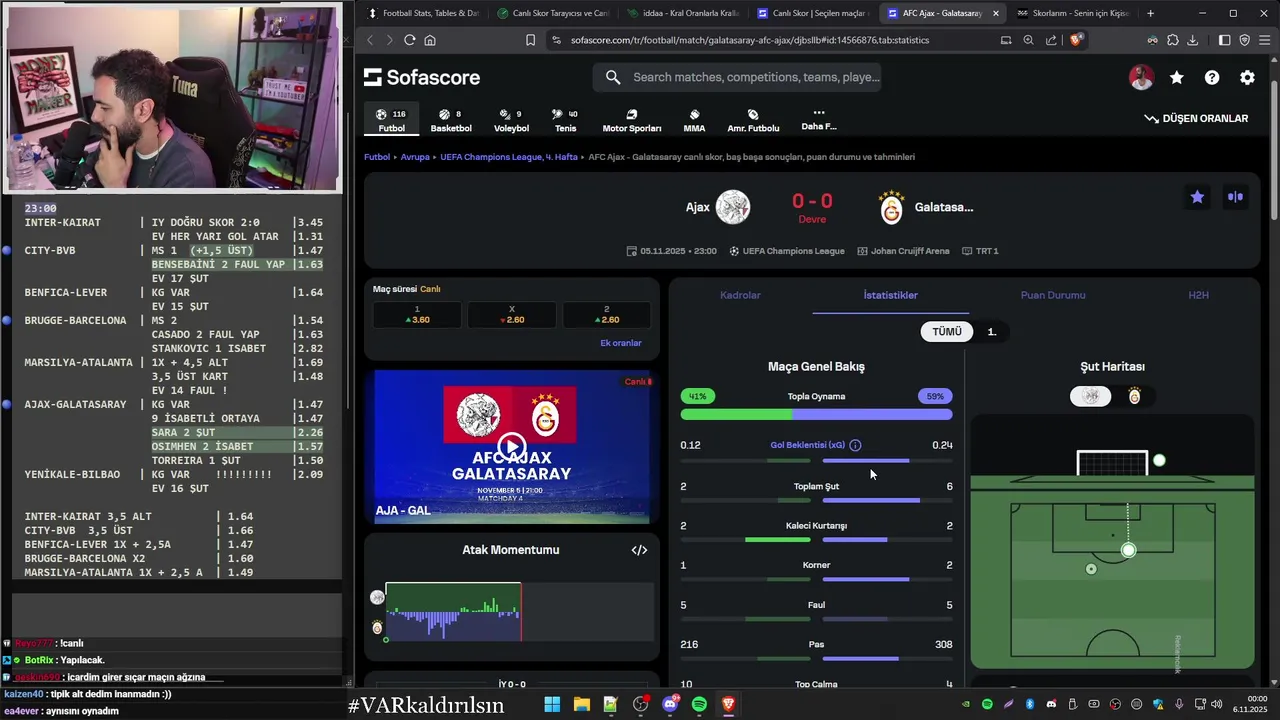Open the Motor Sporları category
The width and height of the screenshot is (1280, 720).
(x=632, y=120)
